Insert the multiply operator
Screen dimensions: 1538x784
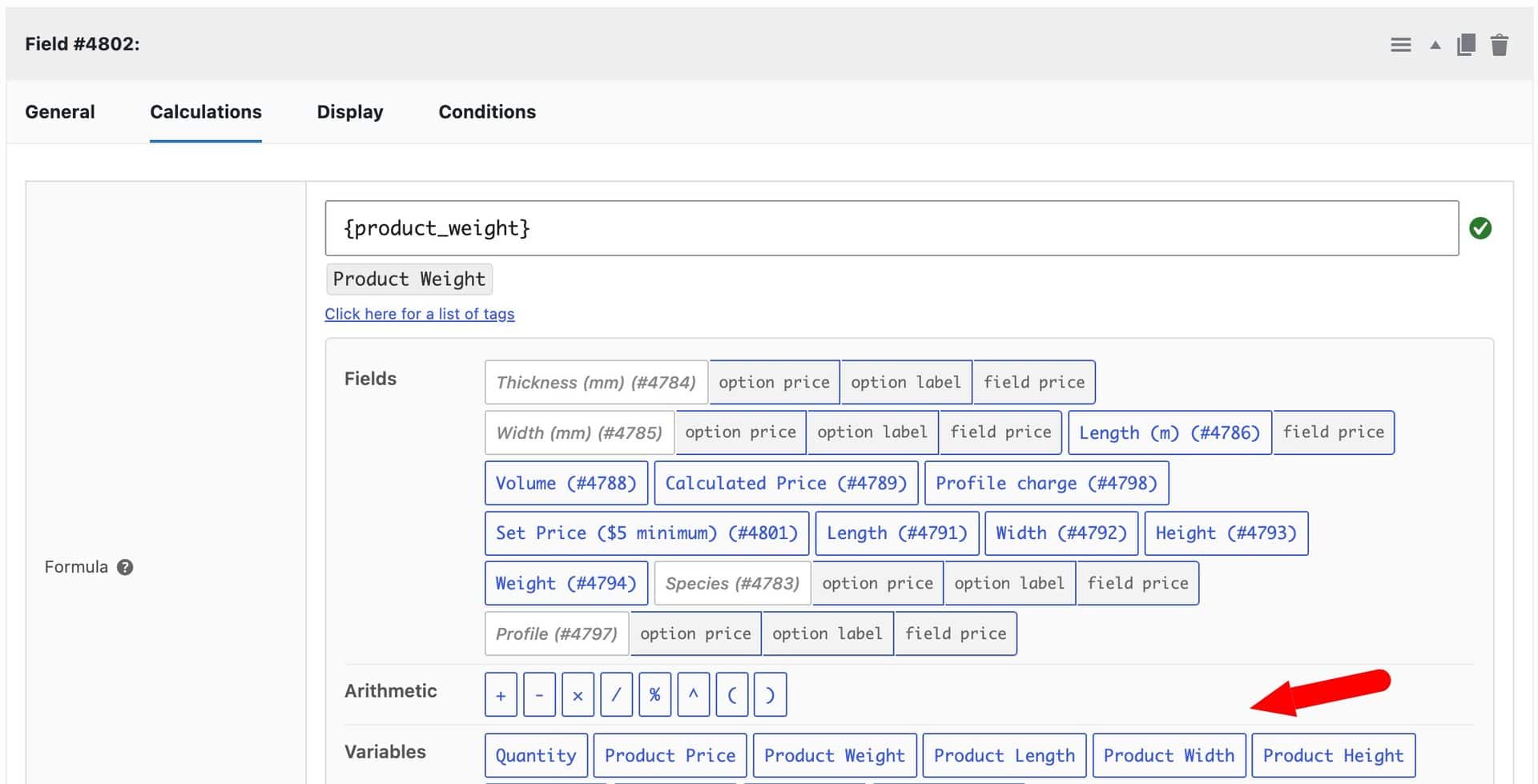578,694
